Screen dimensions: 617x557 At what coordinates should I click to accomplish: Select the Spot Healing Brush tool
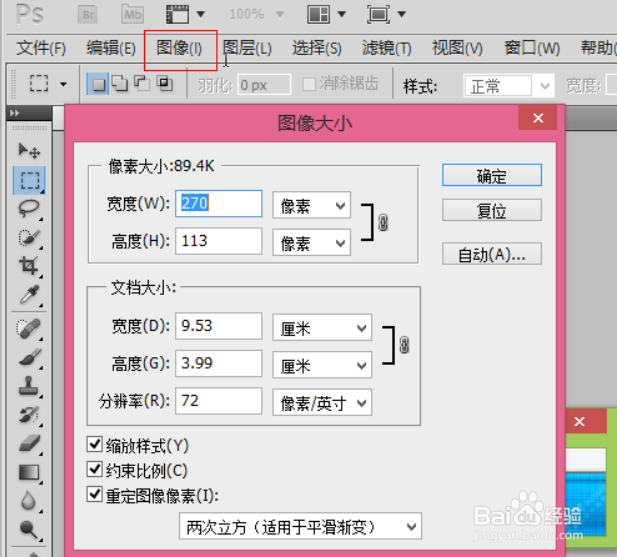[x=29, y=329]
